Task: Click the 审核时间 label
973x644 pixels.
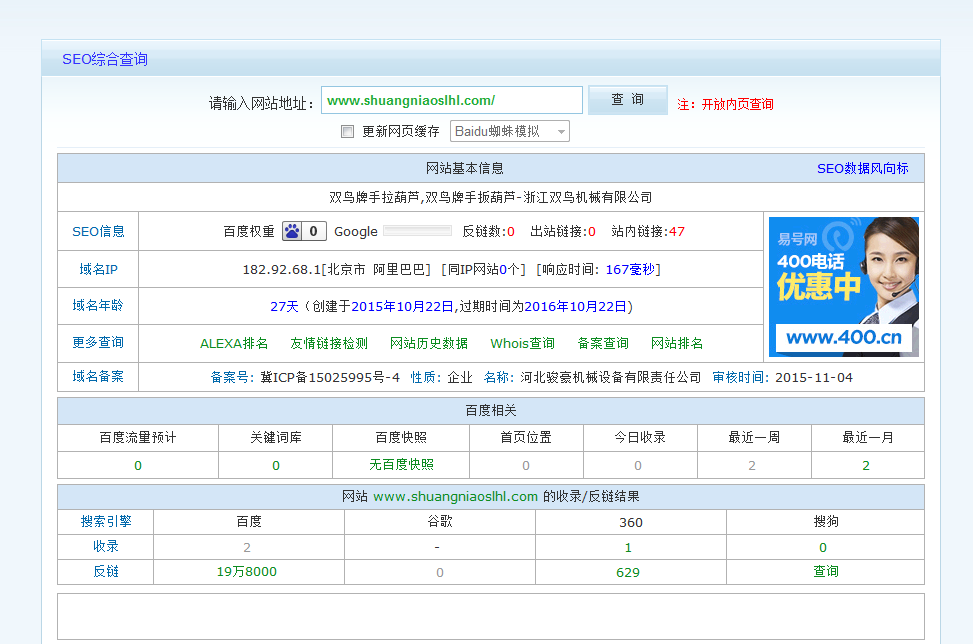Action: coord(738,378)
